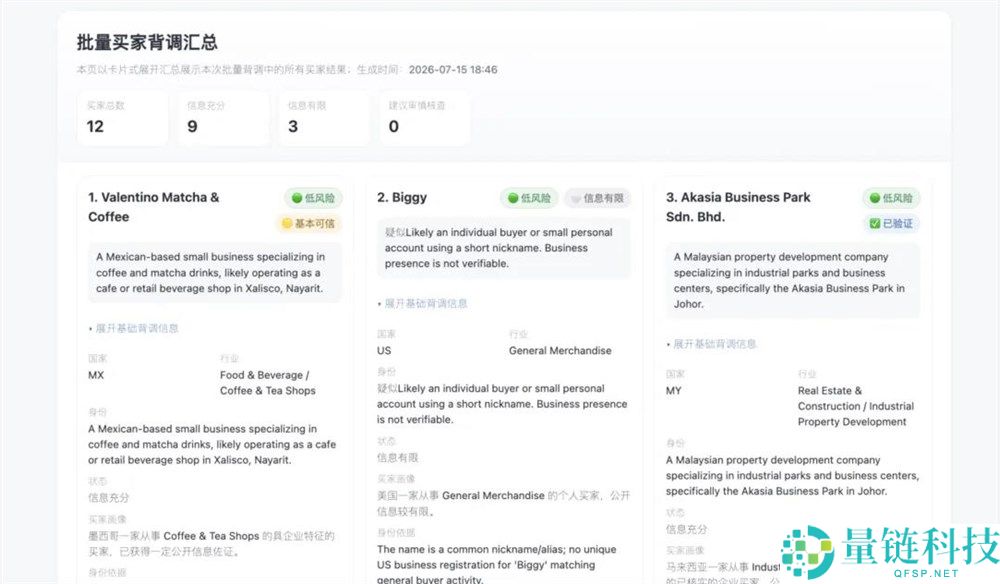The image size is (1000, 584).
Task: Expand basic info for Valentino Matcha & Coffee
Action: [134, 328]
